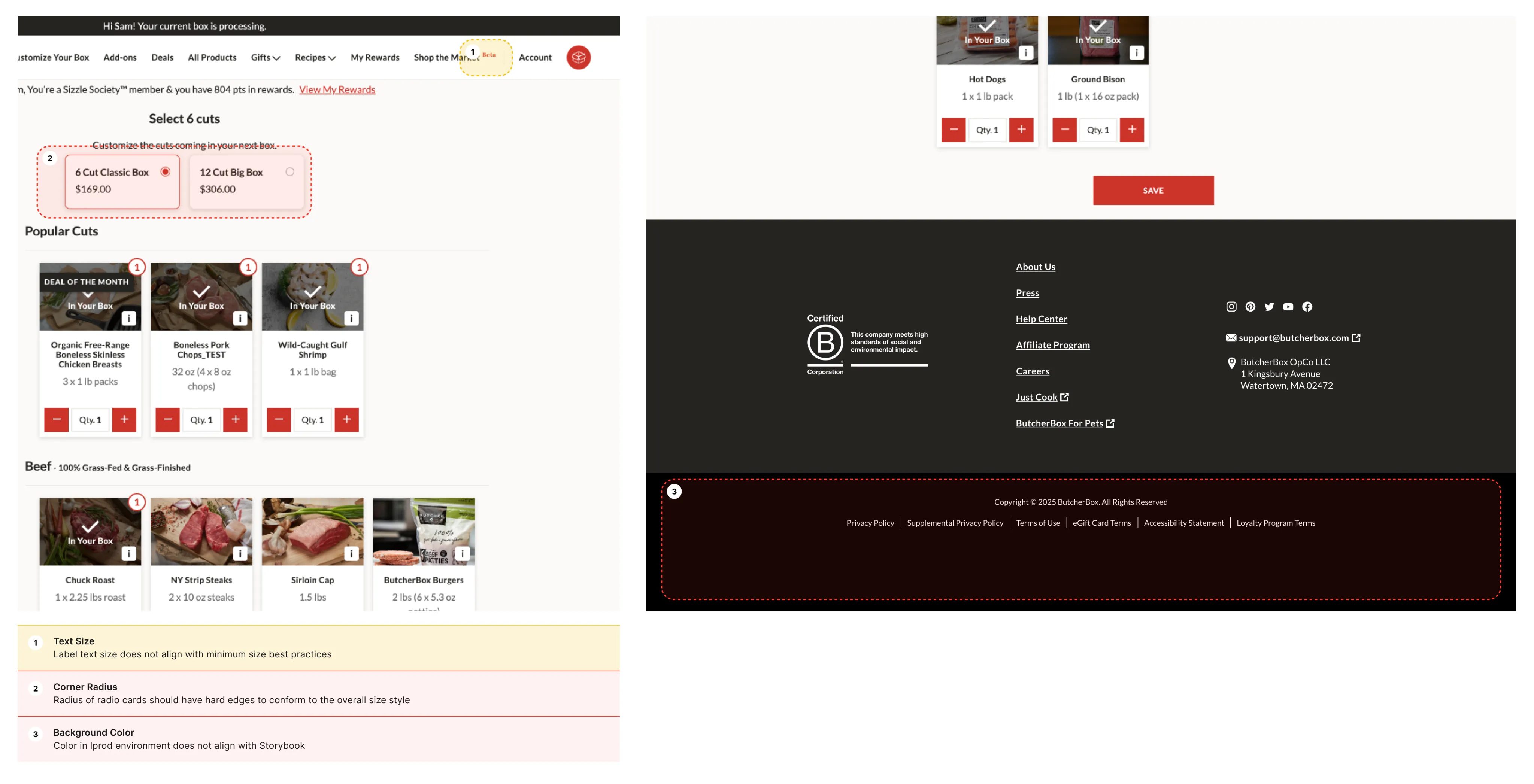Image resolution: width=1534 pixels, height=784 pixels.
Task: Open Accessibility Statement link
Action: [1184, 523]
